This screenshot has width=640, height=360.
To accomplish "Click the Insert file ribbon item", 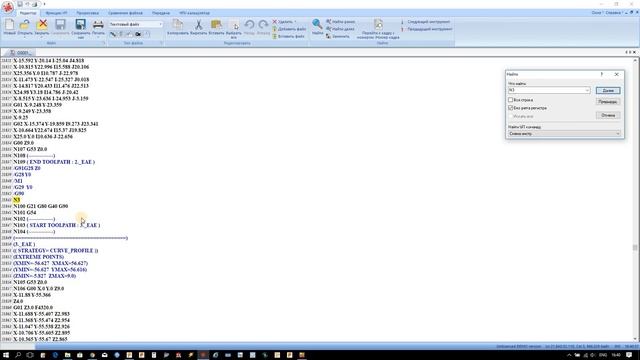I will (288, 36).
